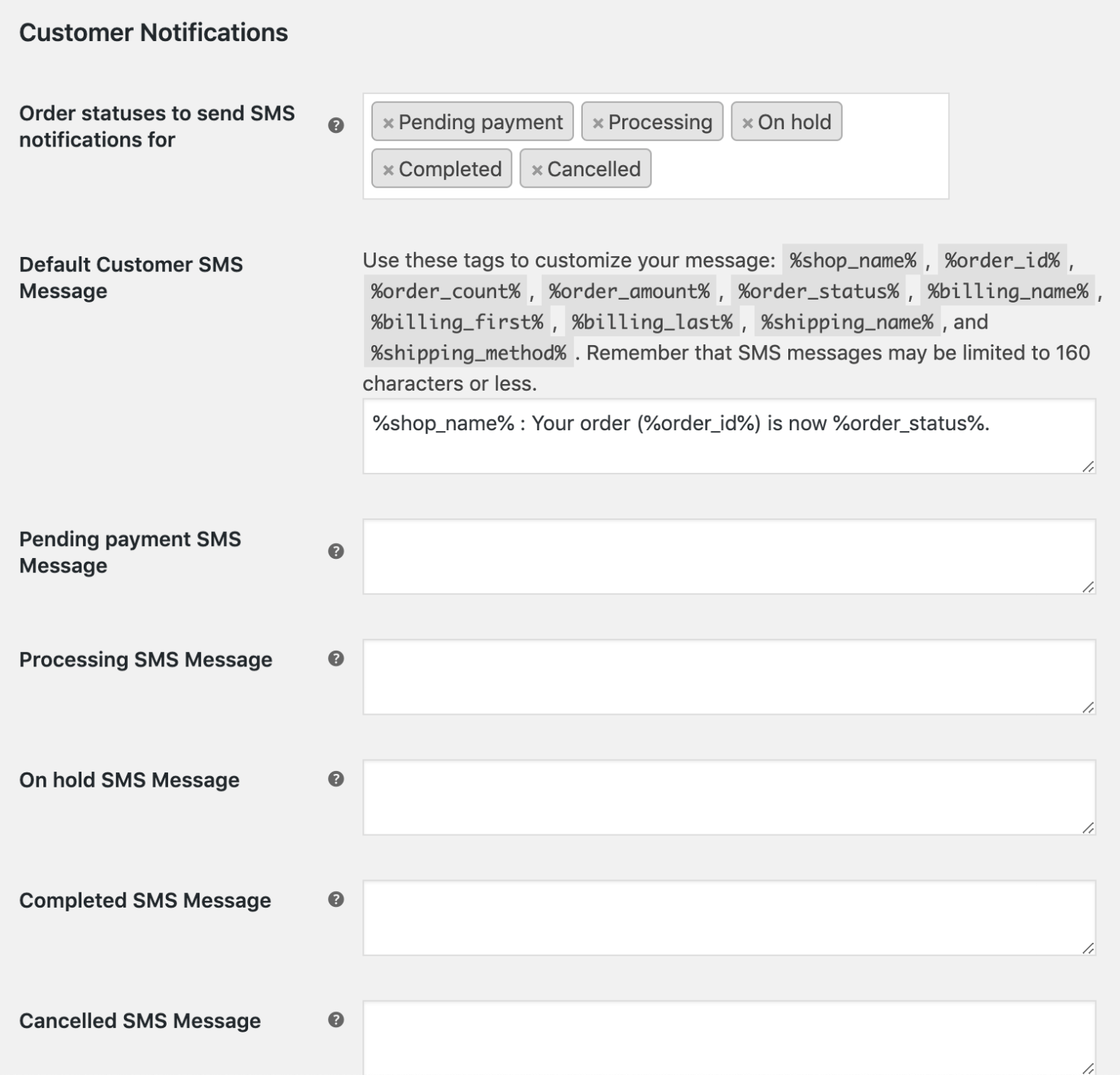Click the Cancelled SMS Message textarea
1120x1075 pixels.
[728, 1038]
